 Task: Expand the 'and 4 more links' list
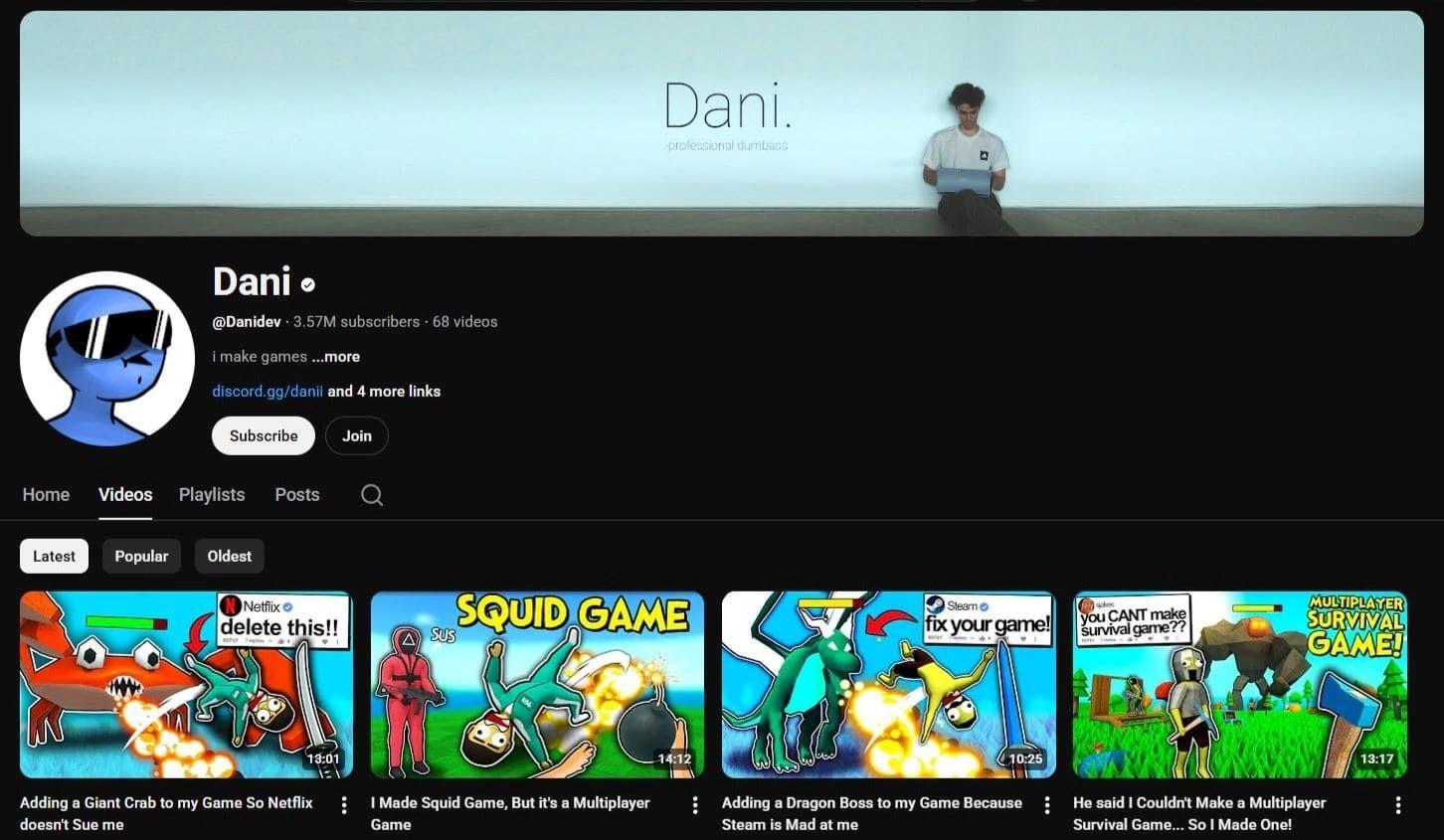coord(384,392)
